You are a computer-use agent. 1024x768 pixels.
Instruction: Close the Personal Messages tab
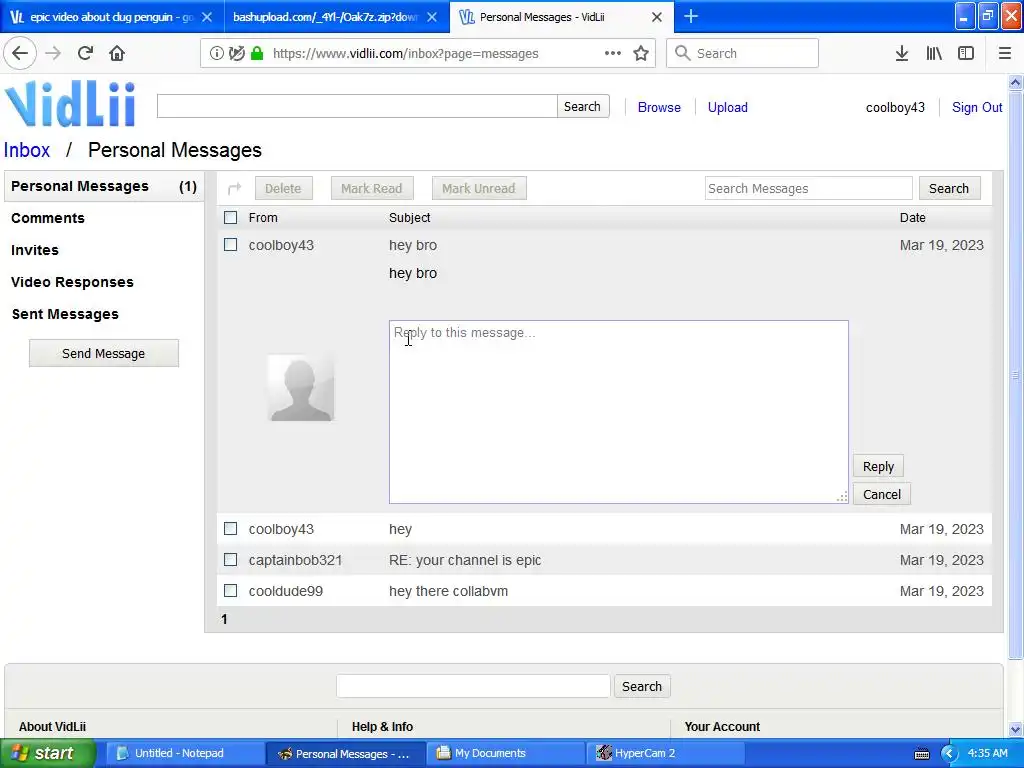[657, 17]
